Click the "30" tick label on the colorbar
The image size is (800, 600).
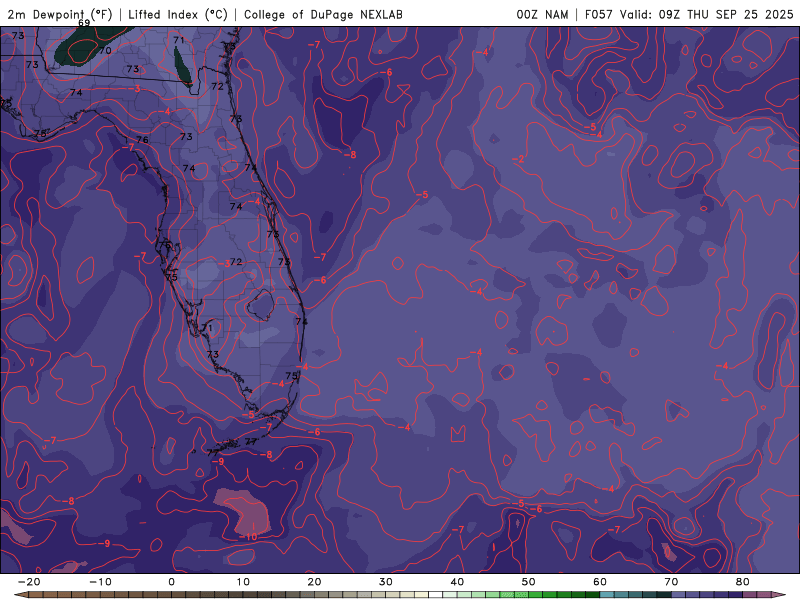386,582
